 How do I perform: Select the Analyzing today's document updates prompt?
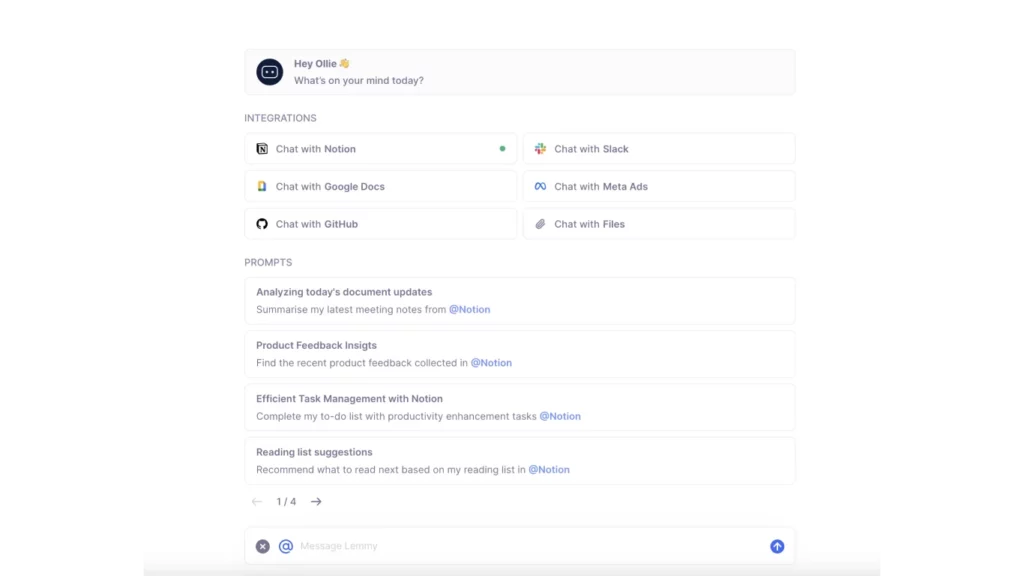(519, 301)
